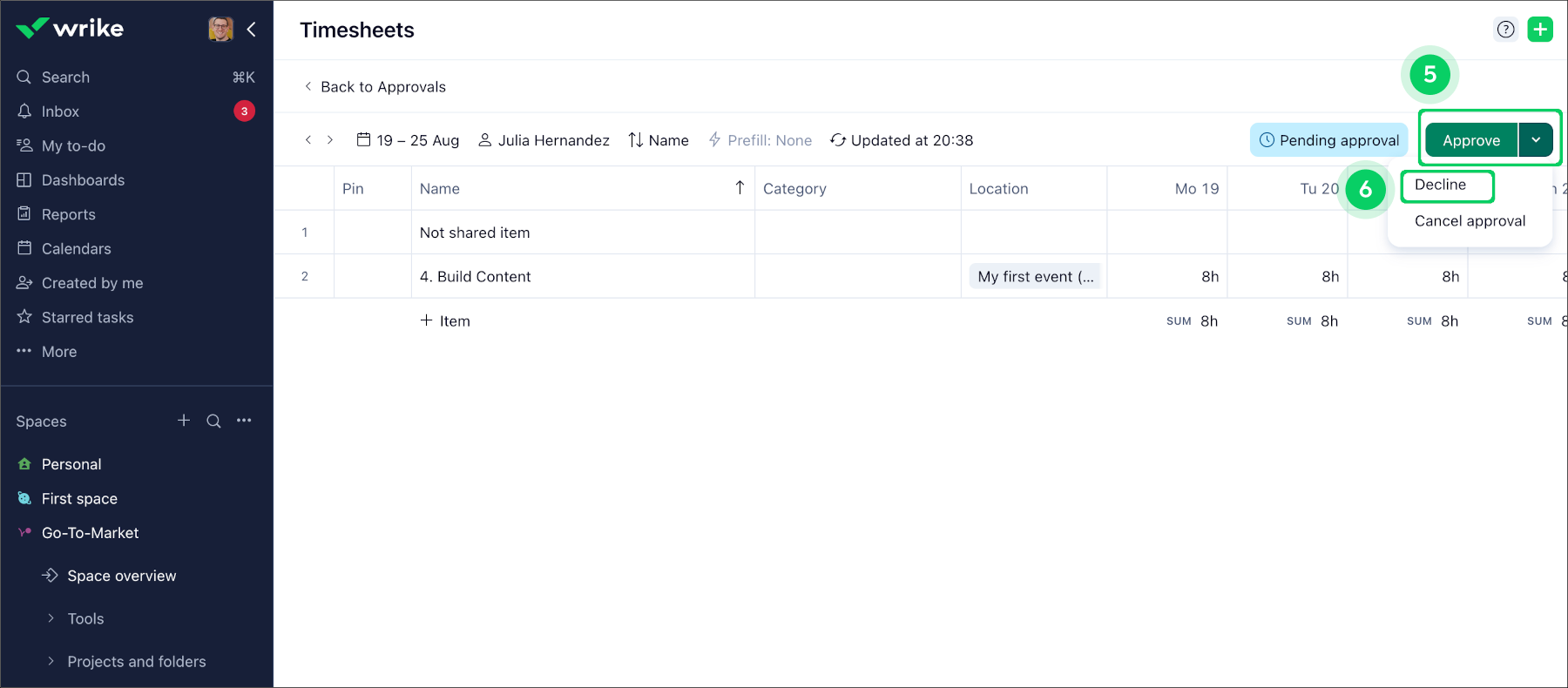Click 8h cell under Mo 19 for Build Content
Image resolution: width=1568 pixels, height=688 pixels.
click(1167, 276)
